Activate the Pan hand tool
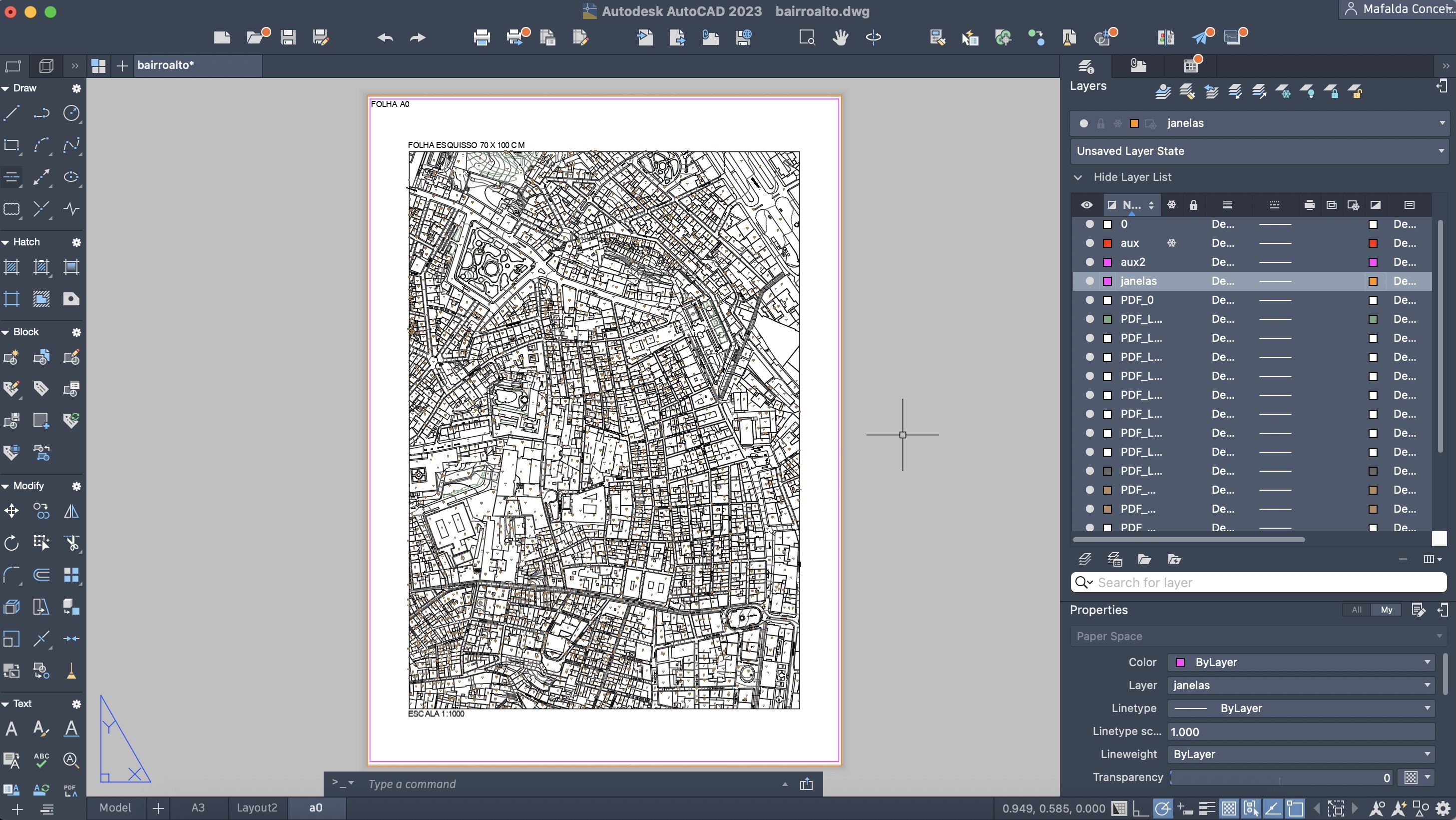Screen dimensions: 1456x820 [840, 37]
